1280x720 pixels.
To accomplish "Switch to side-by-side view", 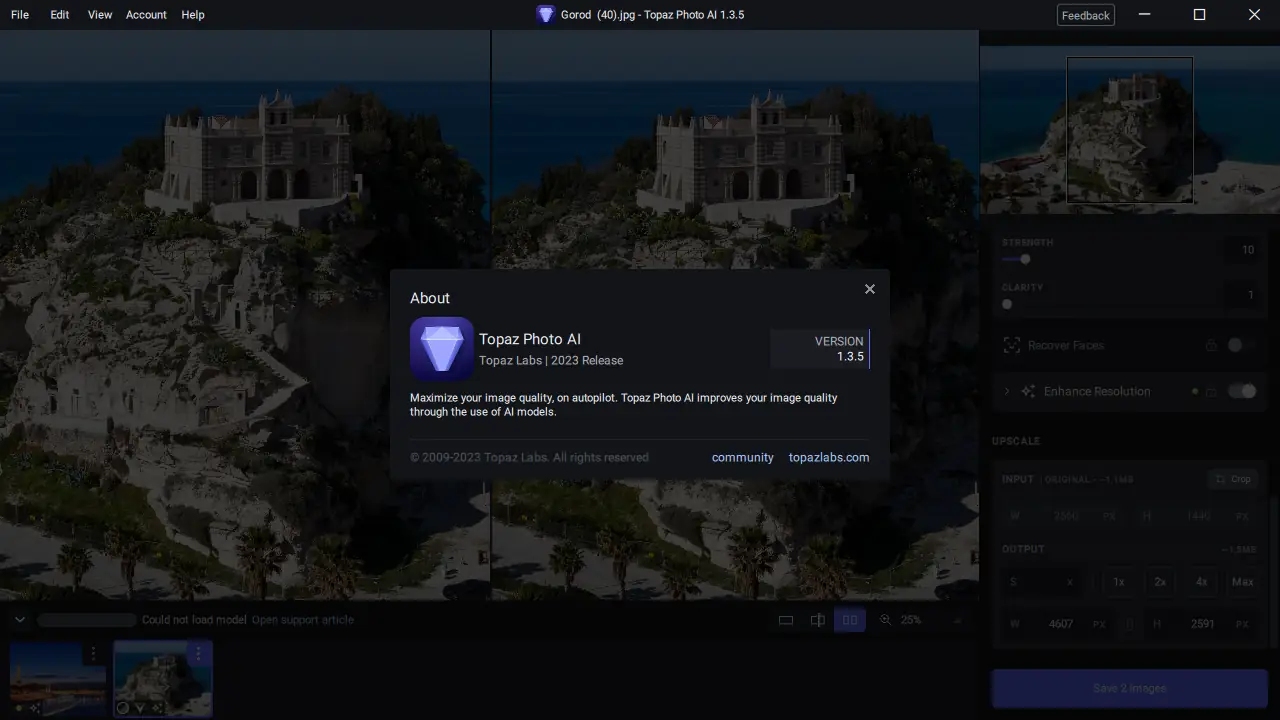I will [x=850, y=620].
